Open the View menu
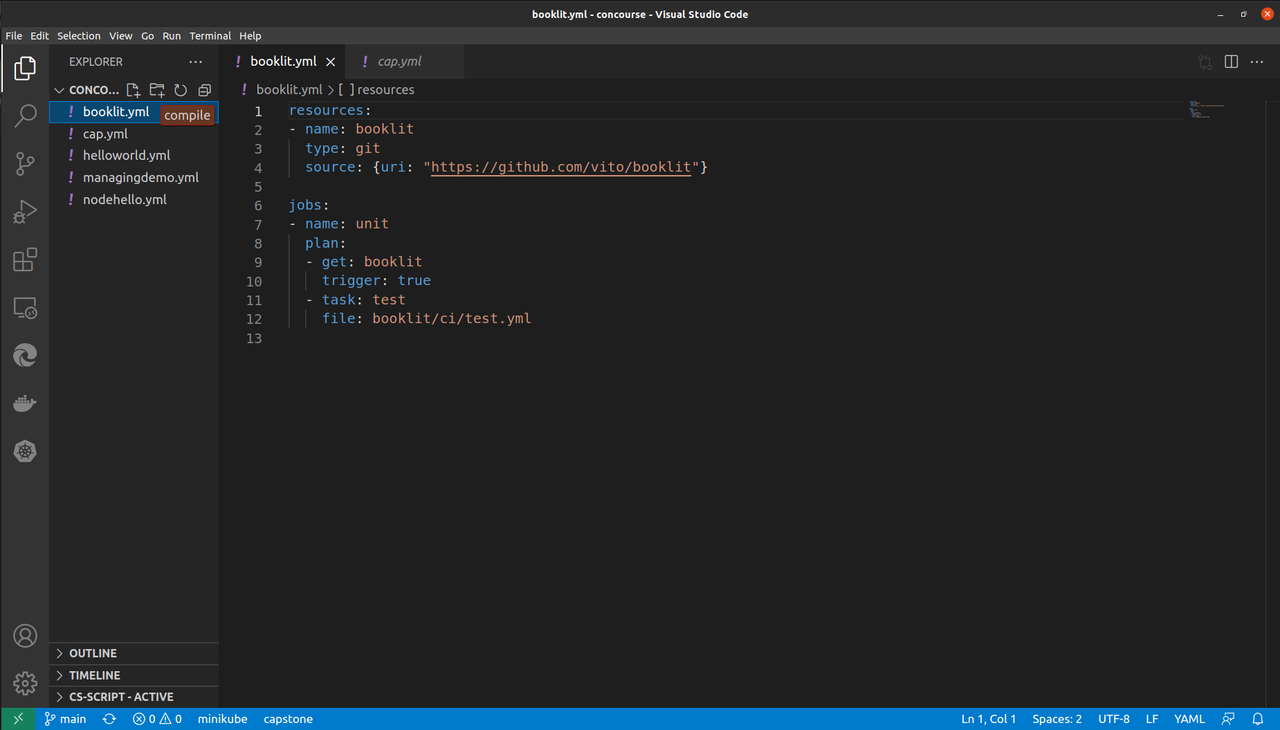Image resolution: width=1280 pixels, height=730 pixels. pyautogui.click(x=121, y=36)
